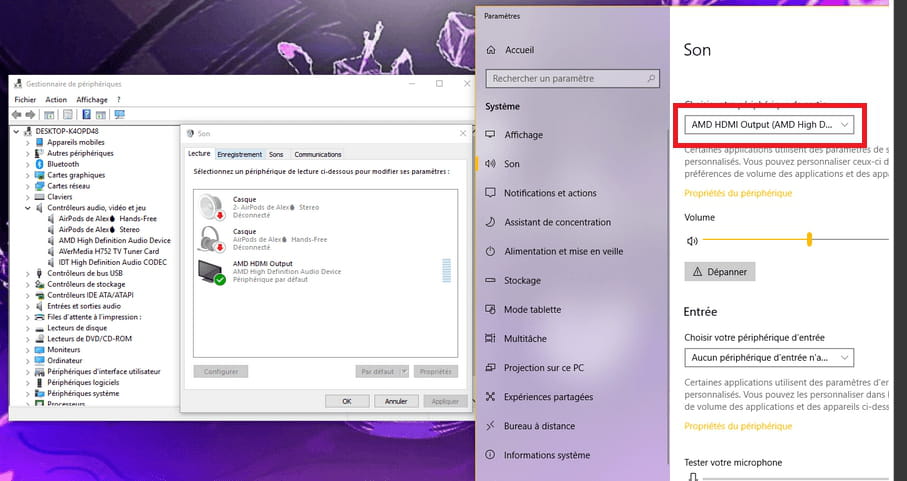Switch to the Enregistrement tab in Son dialog
The width and height of the screenshot is (907, 481).
click(239, 154)
